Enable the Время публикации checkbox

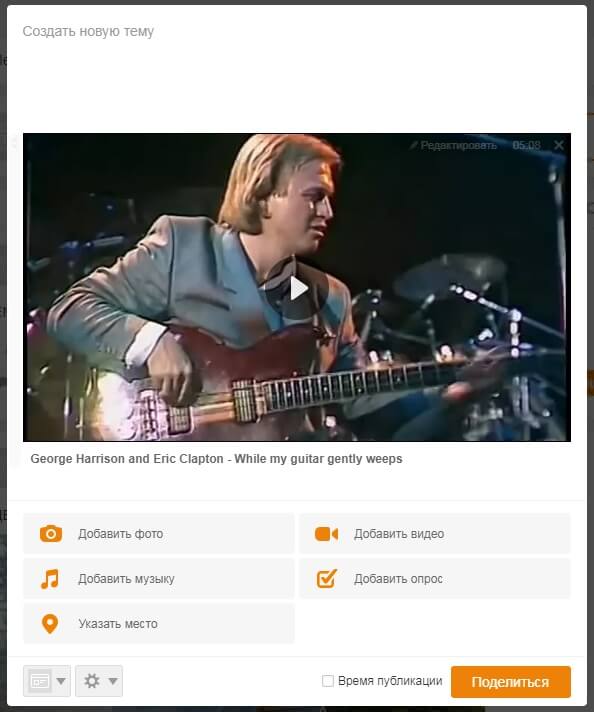(327, 681)
